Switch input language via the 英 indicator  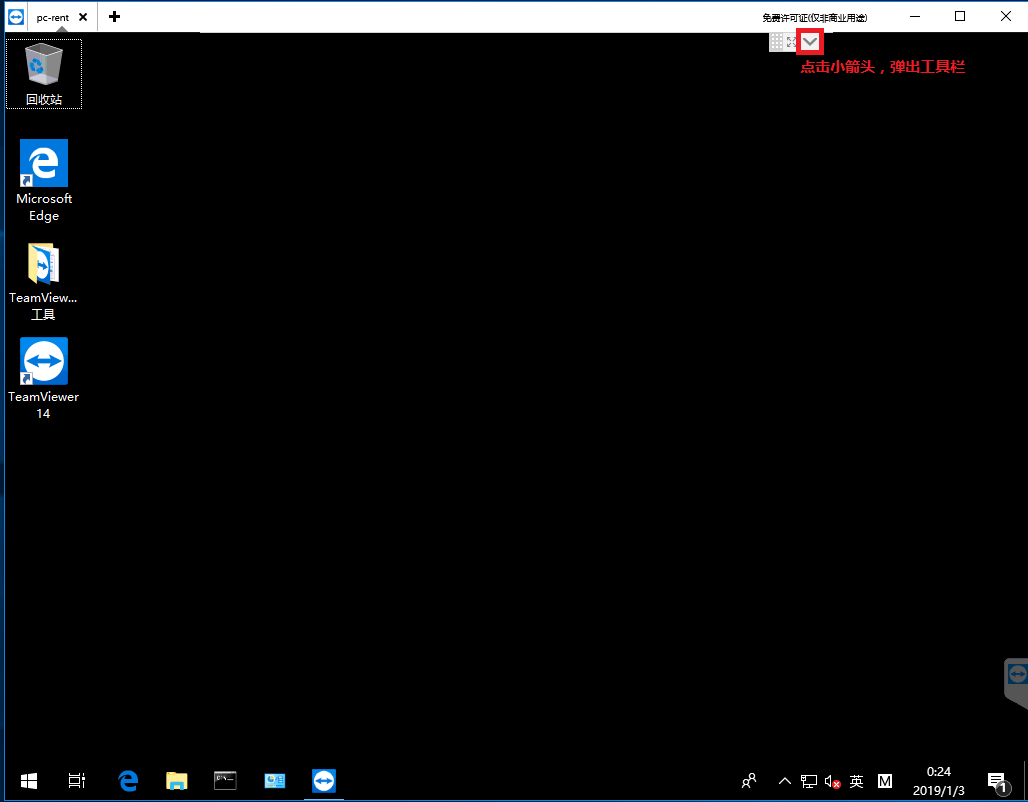coord(856,781)
